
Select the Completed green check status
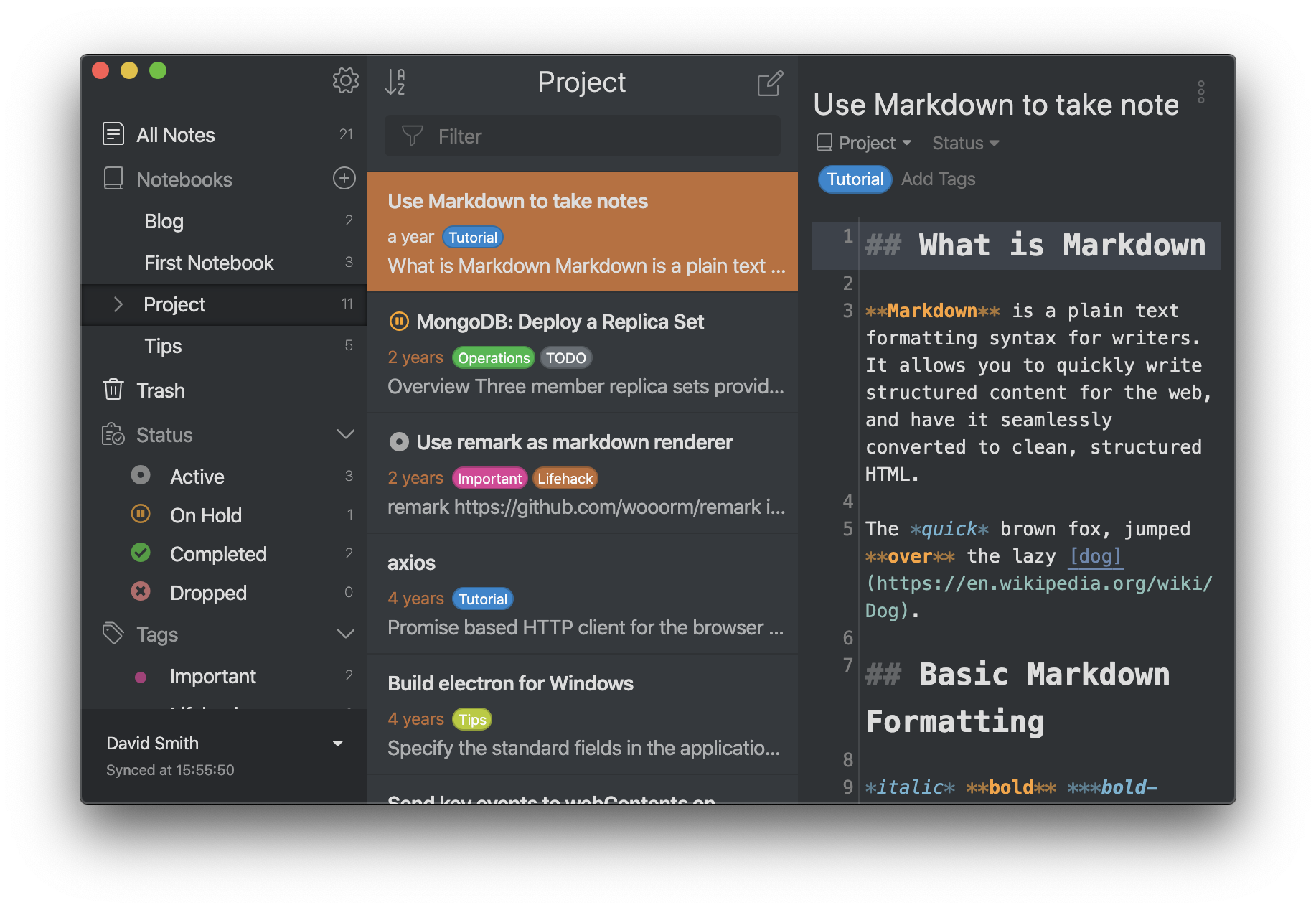tap(141, 553)
